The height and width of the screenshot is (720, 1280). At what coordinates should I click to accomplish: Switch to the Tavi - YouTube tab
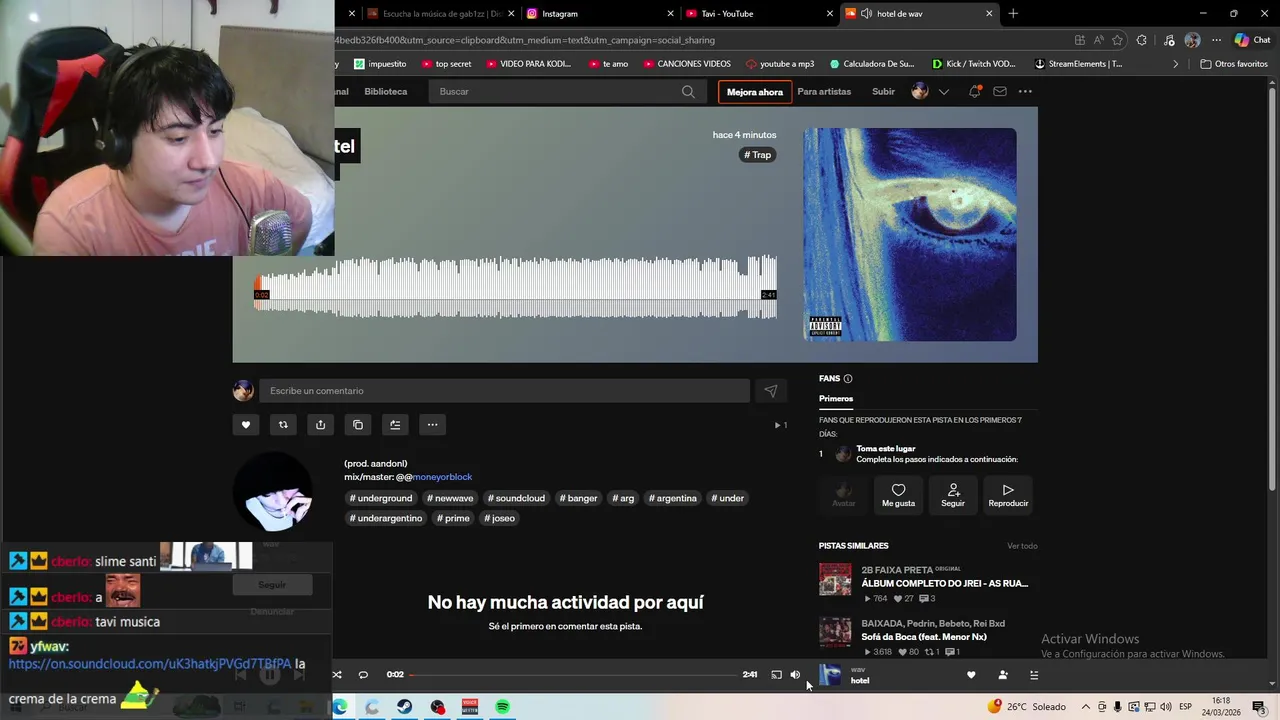758,13
